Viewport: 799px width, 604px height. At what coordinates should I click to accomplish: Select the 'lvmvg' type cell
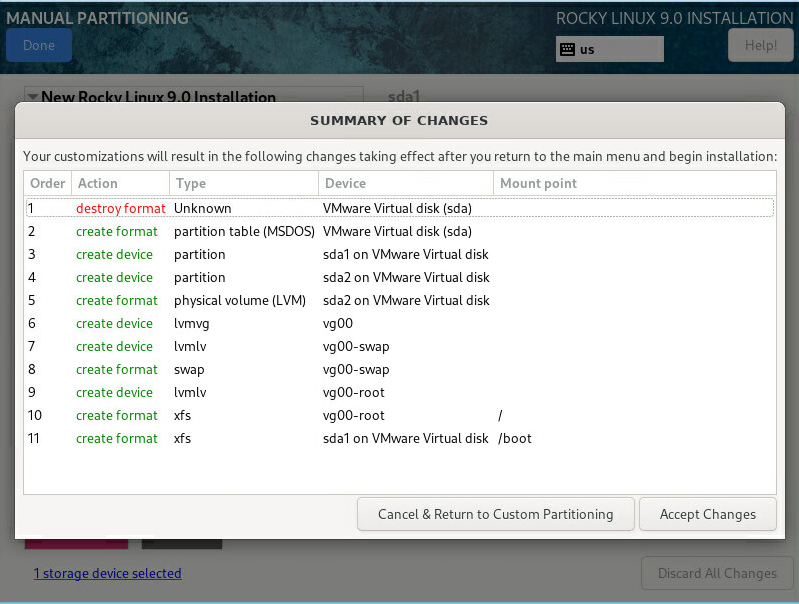191,324
